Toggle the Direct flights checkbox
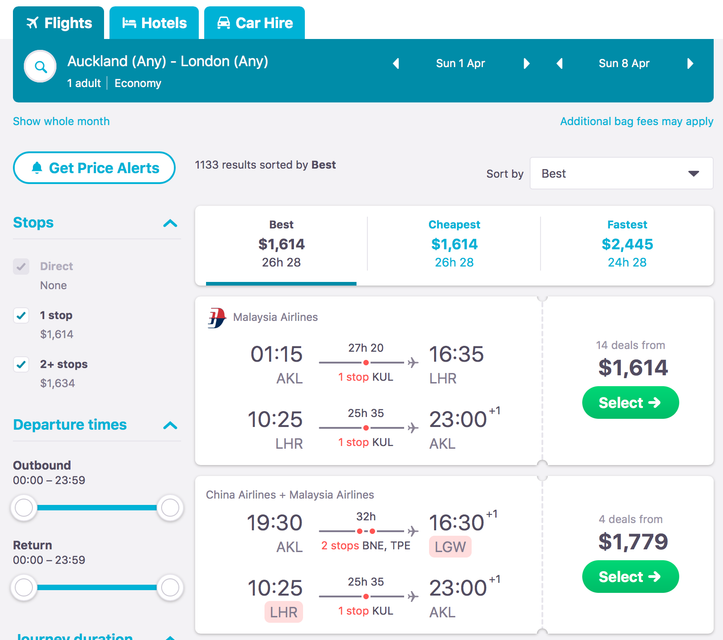Image resolution: width=723 pixels, height=640 pixels. click(21, 267)
